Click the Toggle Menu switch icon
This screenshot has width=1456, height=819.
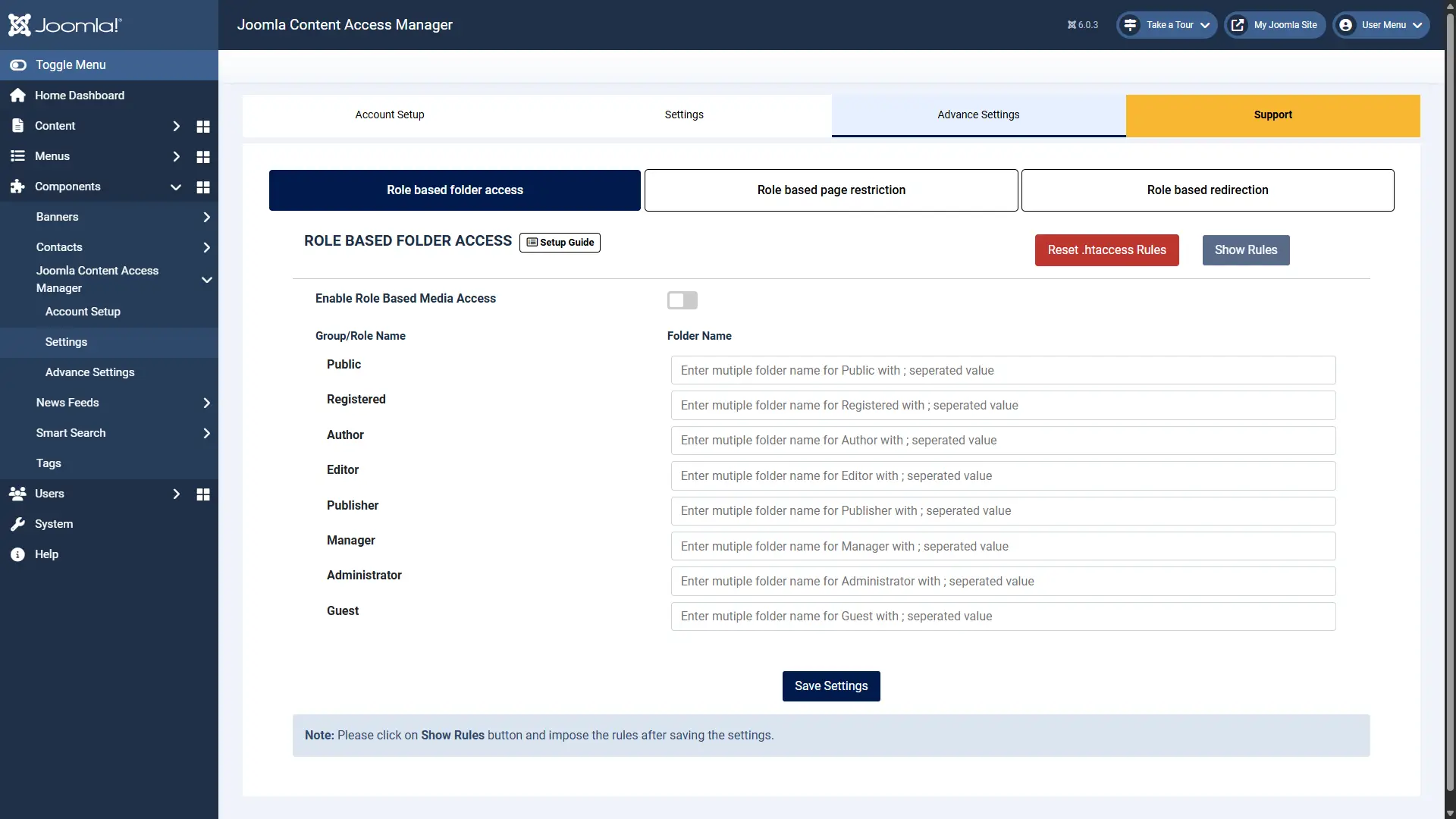point(18,65)
